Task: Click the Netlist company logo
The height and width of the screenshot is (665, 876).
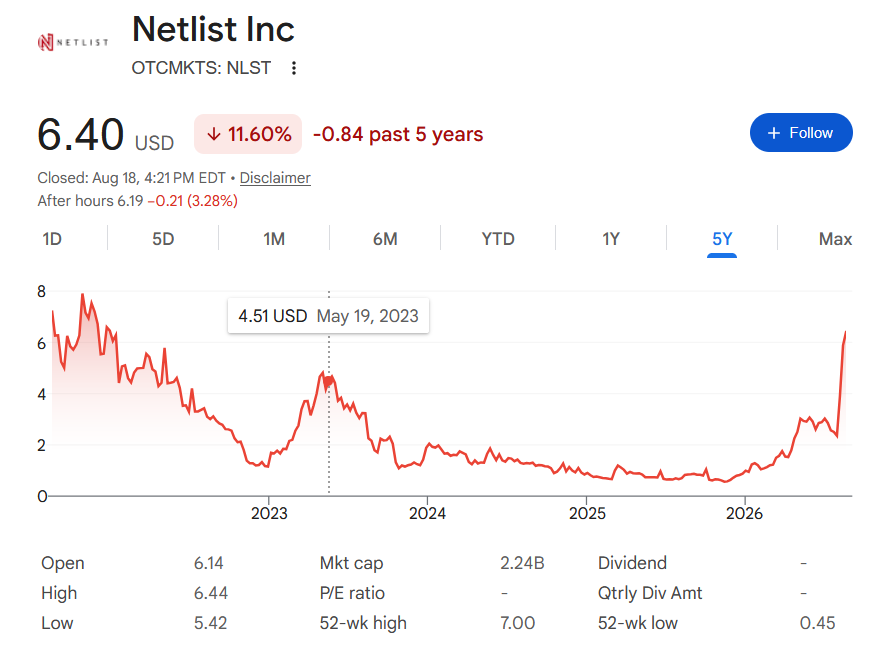Action: tap(73, 42)
